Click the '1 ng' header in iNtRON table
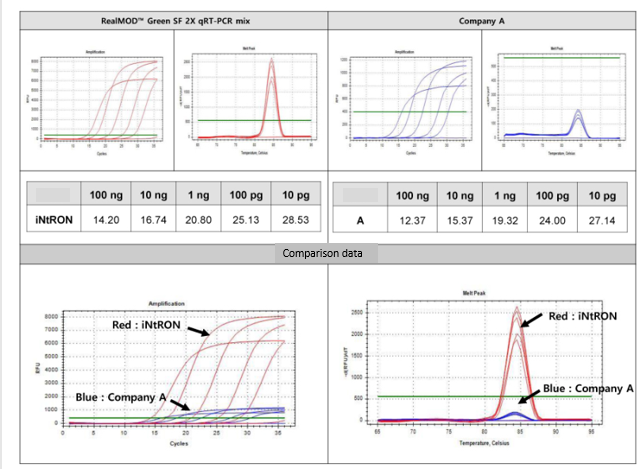 [198, 195]
